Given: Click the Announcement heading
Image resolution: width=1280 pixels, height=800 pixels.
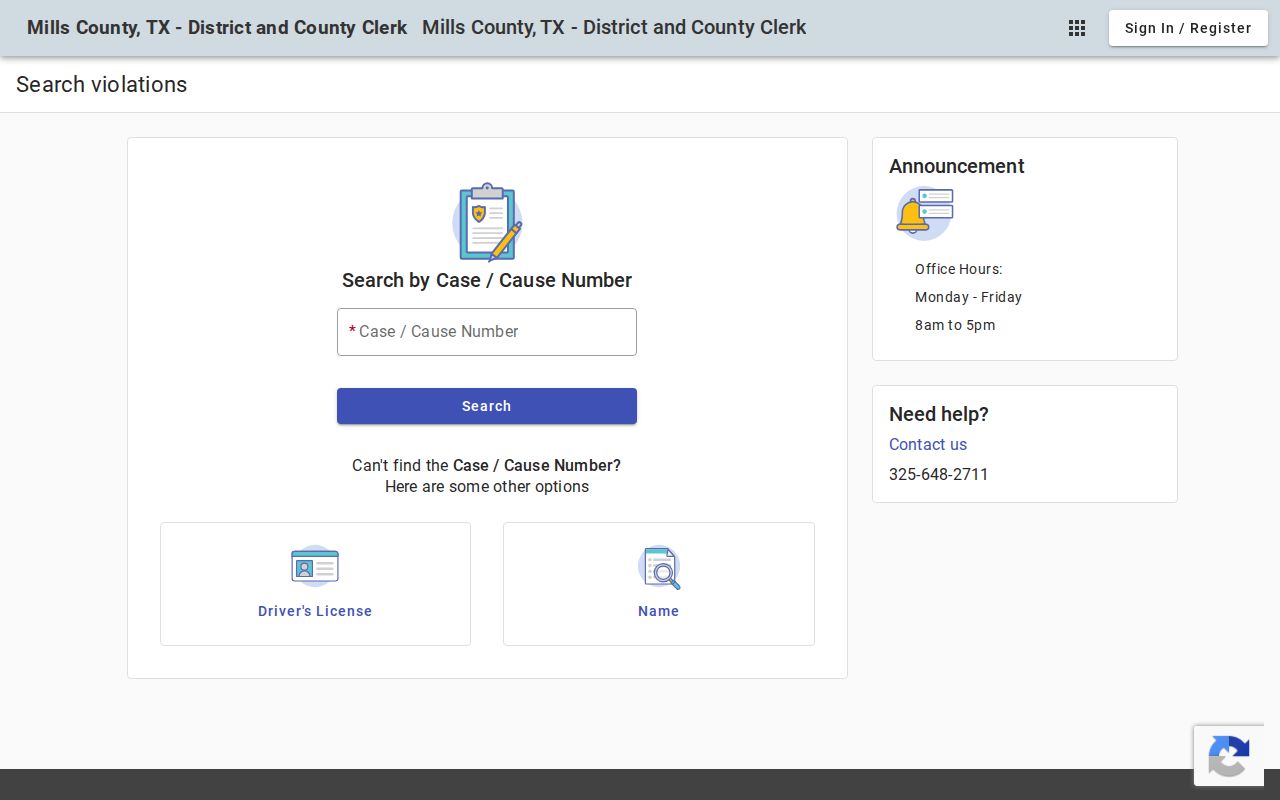Looking at the screenshot, I should (957, 166).
